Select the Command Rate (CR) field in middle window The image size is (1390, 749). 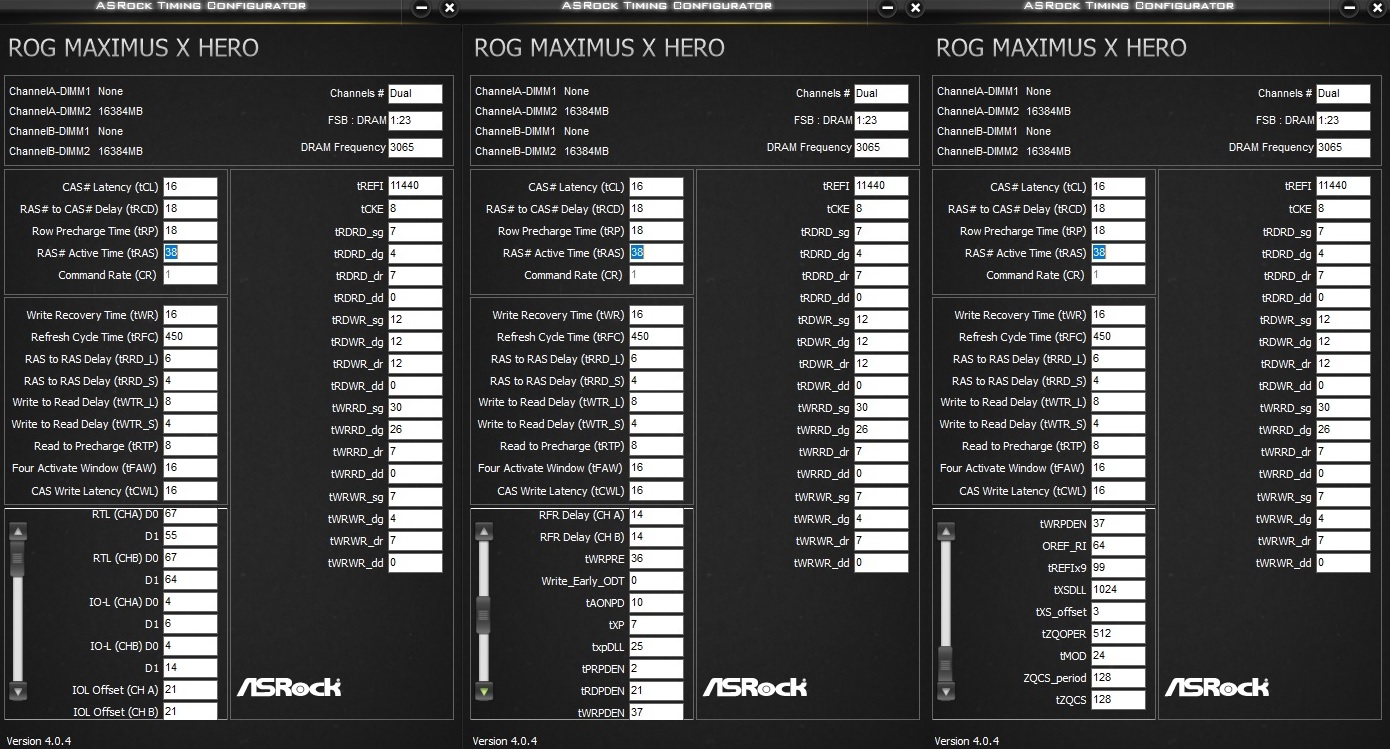click(656, 275)
